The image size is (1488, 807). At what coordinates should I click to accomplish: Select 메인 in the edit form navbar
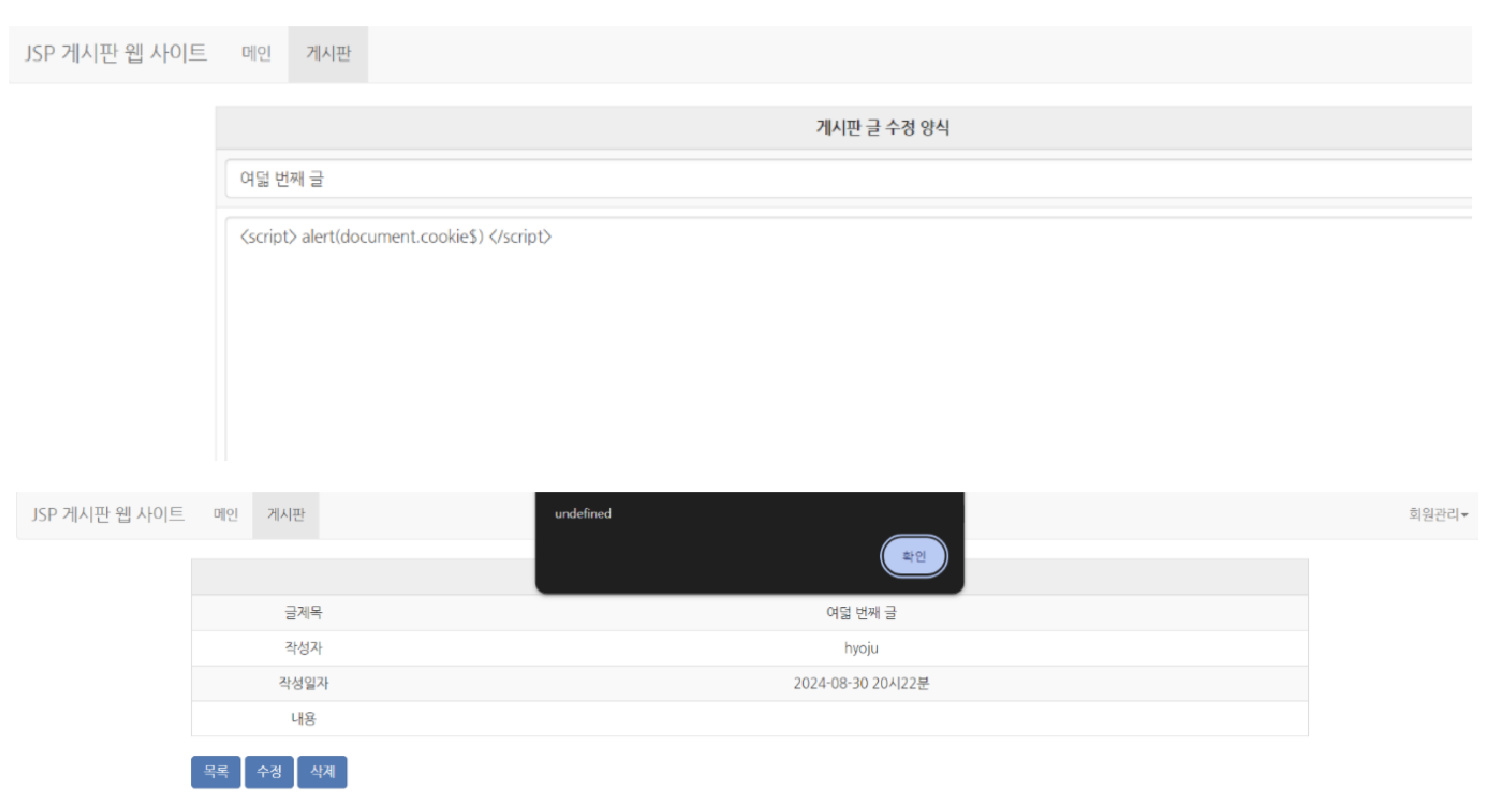256,54
